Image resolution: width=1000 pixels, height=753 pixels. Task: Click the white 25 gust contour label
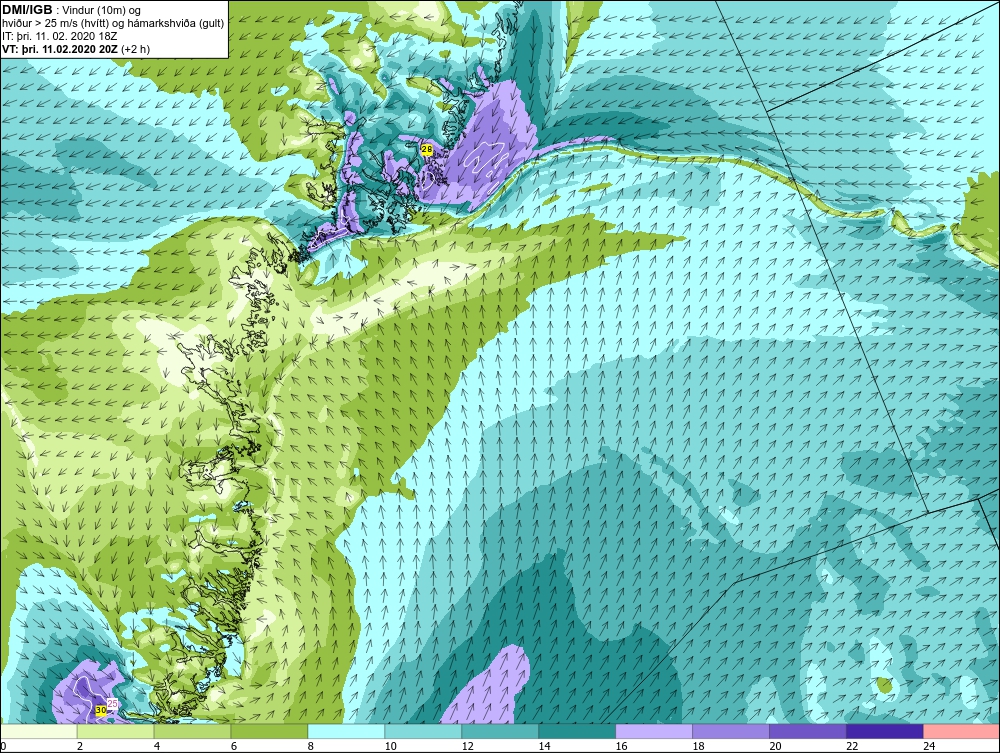coord(112,704)
